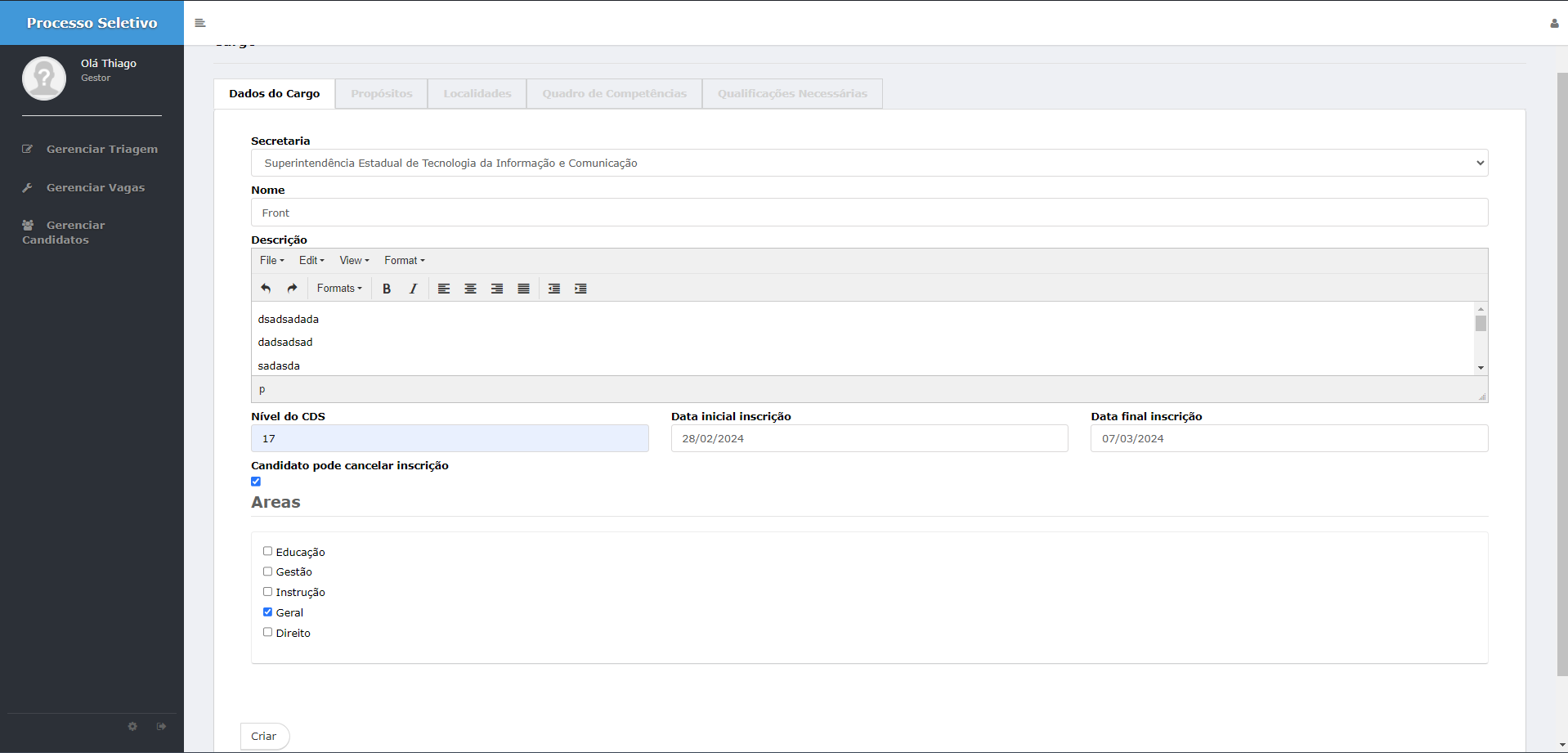The width and height of the screenshot is (1568, 753).
Task: Open the editor View menu
Action: click(x=354, y=260)
